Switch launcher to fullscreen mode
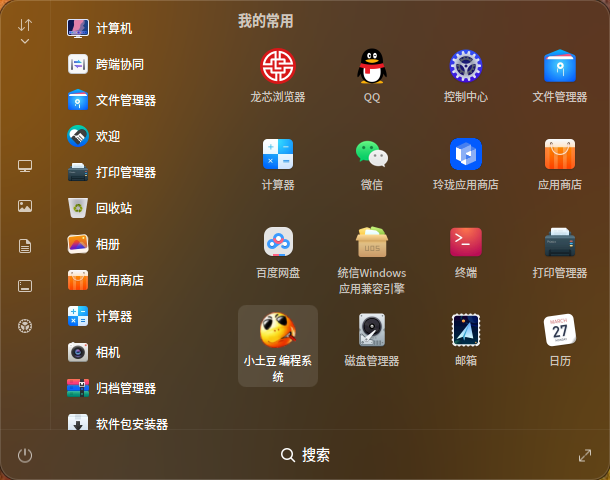Image resolution: width=610 pixels, height=480 pixels. (585, 455)
